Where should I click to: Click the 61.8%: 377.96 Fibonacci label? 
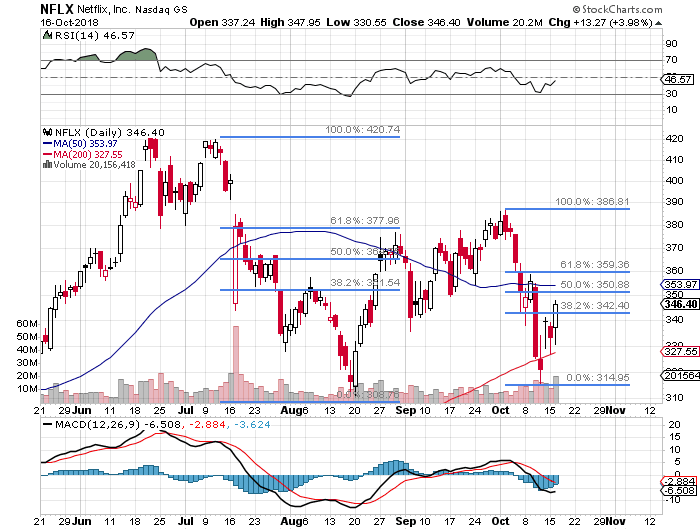pyautogui.click(x=365, y=221)
